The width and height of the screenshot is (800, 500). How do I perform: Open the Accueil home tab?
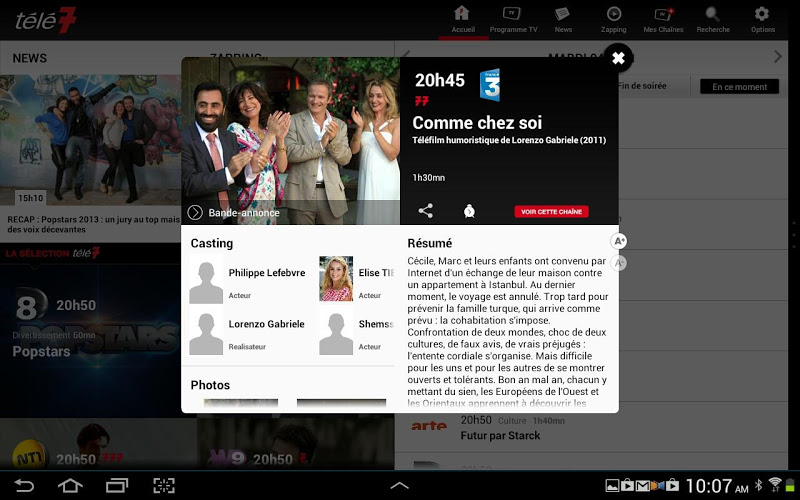tap(463, 19)
